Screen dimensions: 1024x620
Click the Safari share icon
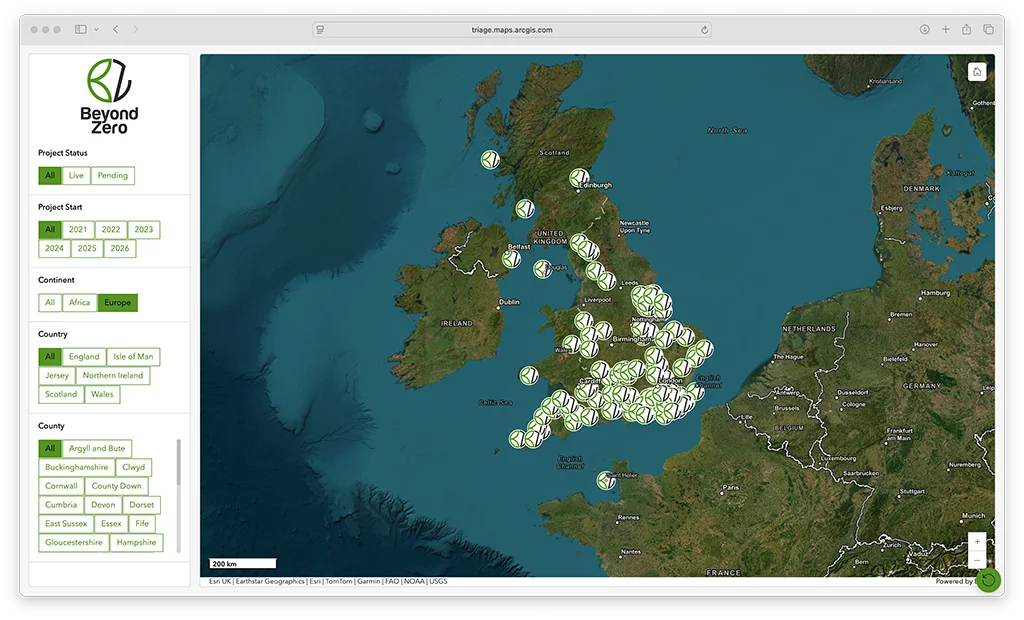[x=967, y=29]
